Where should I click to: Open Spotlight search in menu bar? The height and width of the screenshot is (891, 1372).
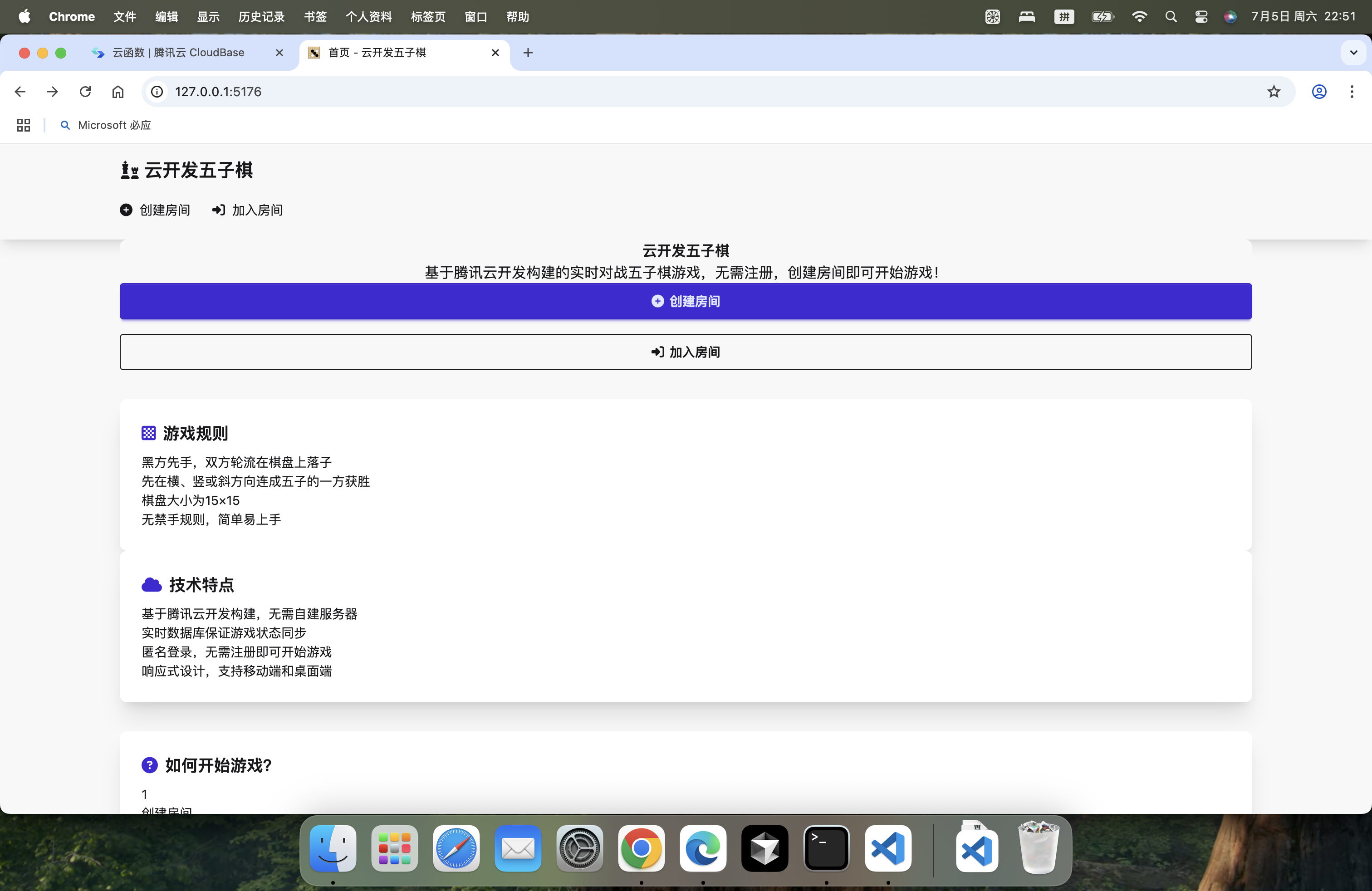pos(1171,17)
